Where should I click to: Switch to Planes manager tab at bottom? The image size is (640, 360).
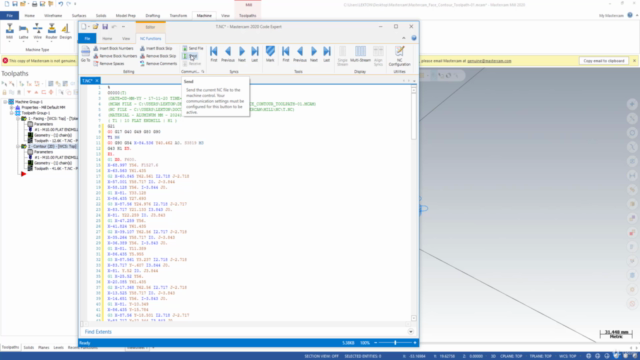click(x=44, y=347)
